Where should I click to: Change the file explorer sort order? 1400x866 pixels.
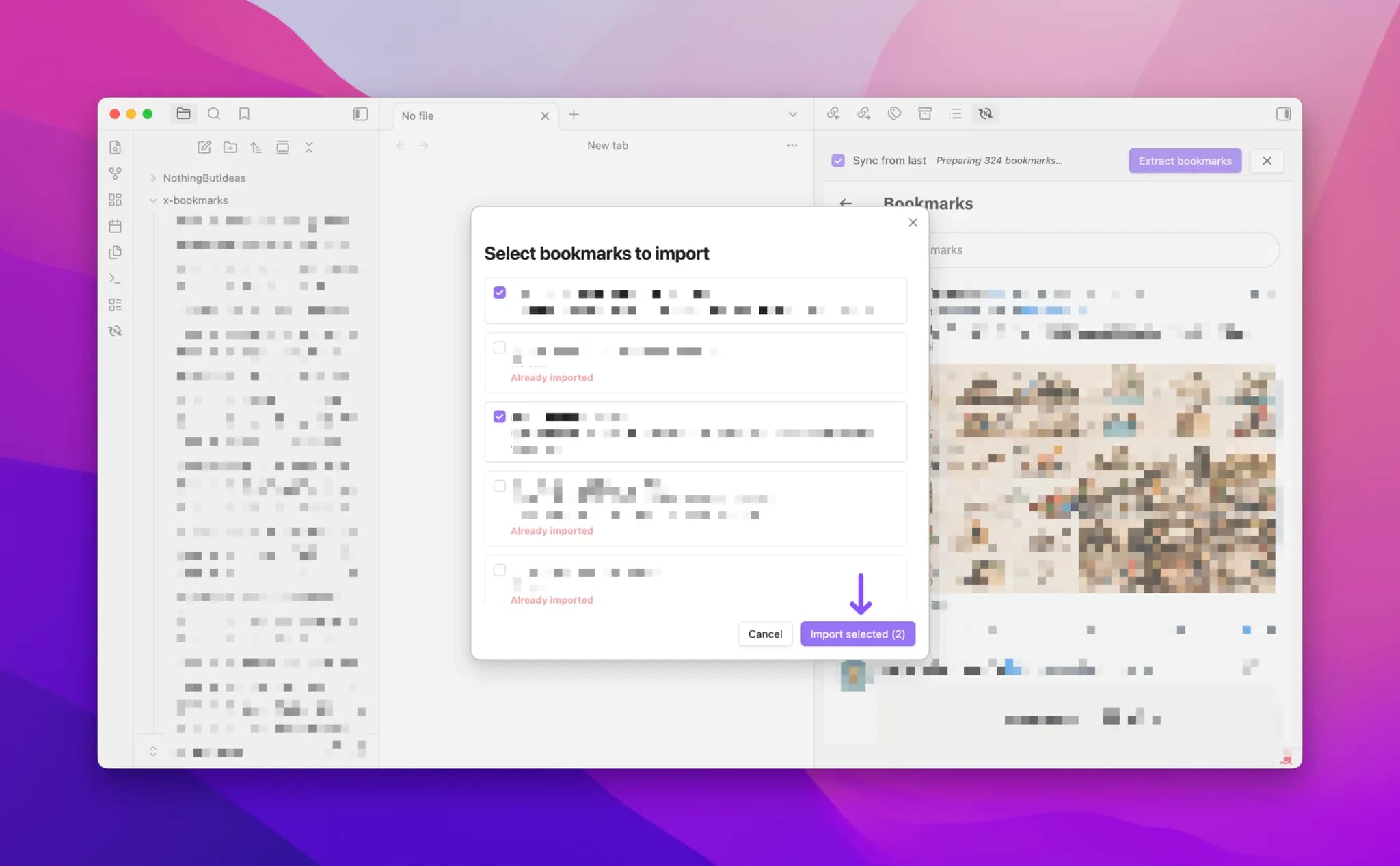[x=256, y=148]
